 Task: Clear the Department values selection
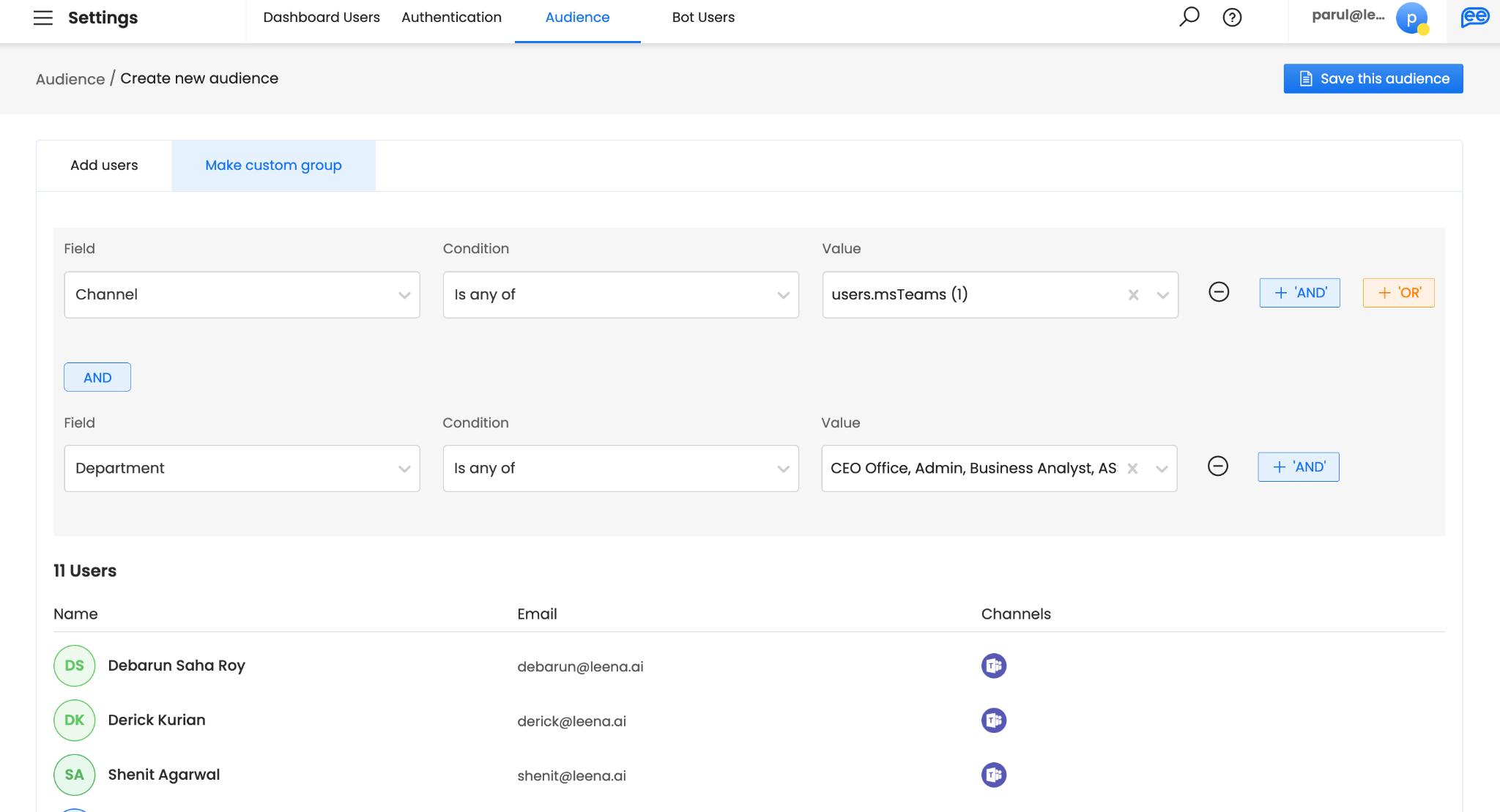(x=1132, y=469)
